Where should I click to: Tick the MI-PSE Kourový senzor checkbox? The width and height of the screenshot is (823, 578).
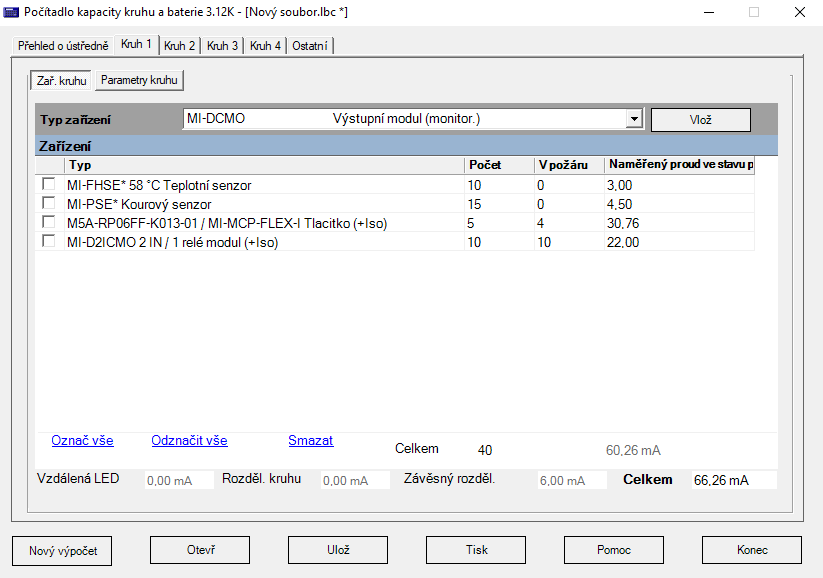point(48,204)
